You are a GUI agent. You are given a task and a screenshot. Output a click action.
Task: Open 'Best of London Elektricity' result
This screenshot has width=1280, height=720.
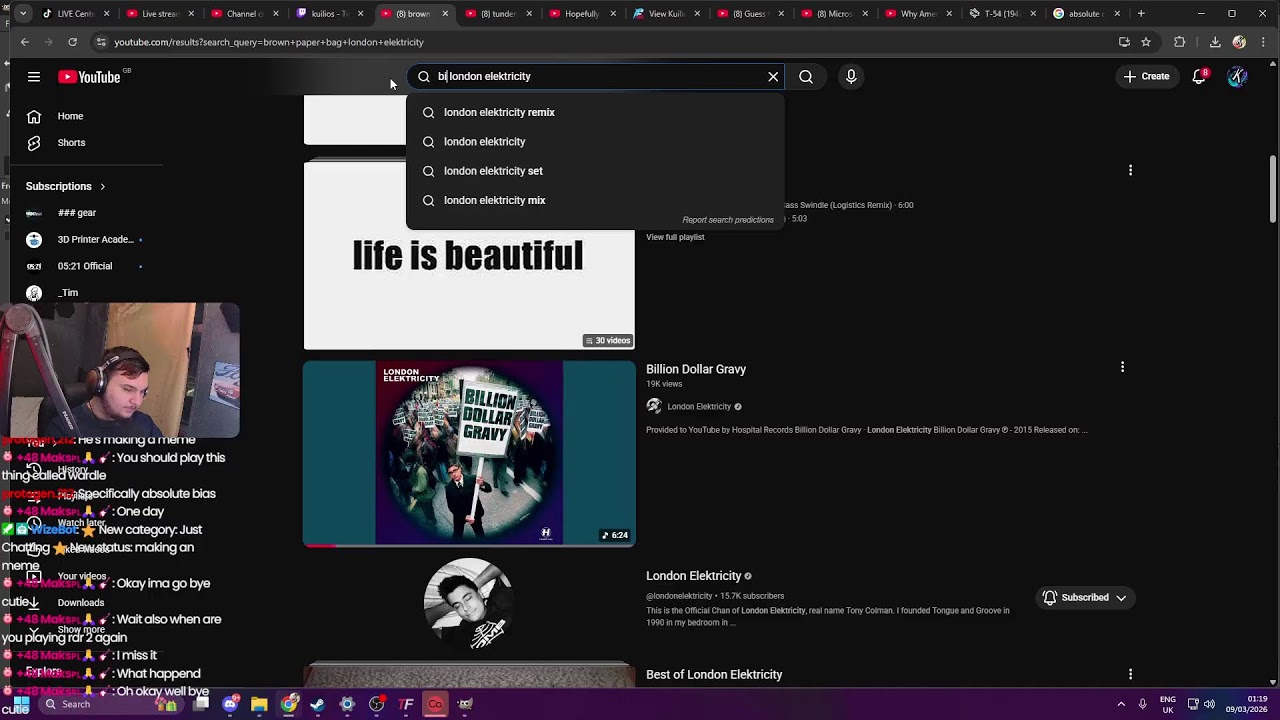(714, 675)
